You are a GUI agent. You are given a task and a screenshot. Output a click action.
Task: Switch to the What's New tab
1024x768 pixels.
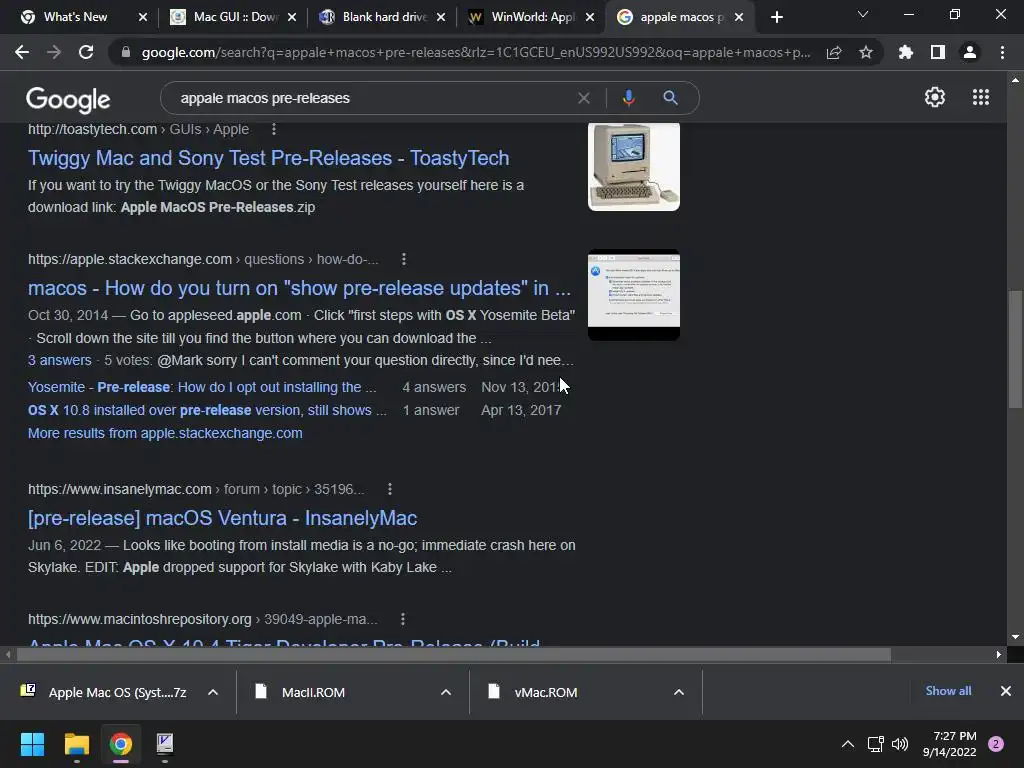(74, 17)
